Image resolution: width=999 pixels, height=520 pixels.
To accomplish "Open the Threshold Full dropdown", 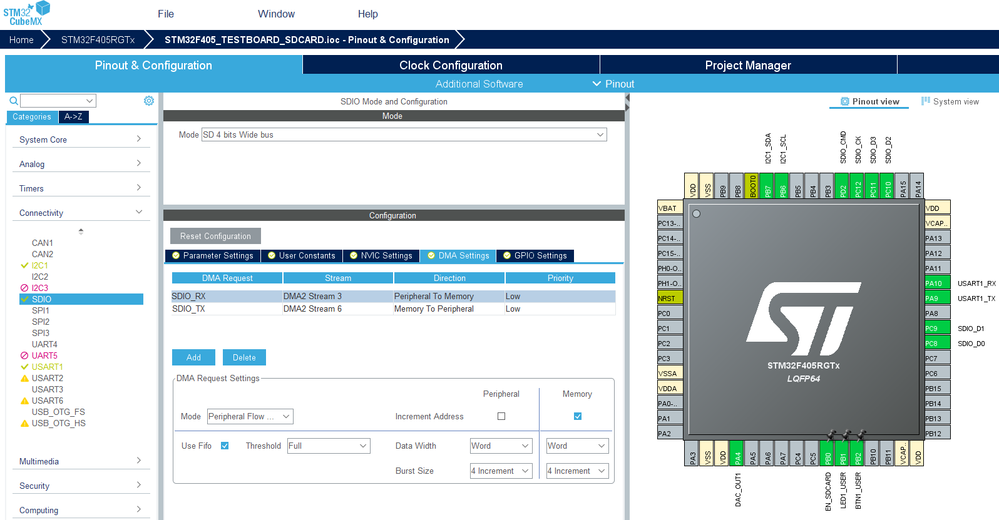I will pos(328,445).
